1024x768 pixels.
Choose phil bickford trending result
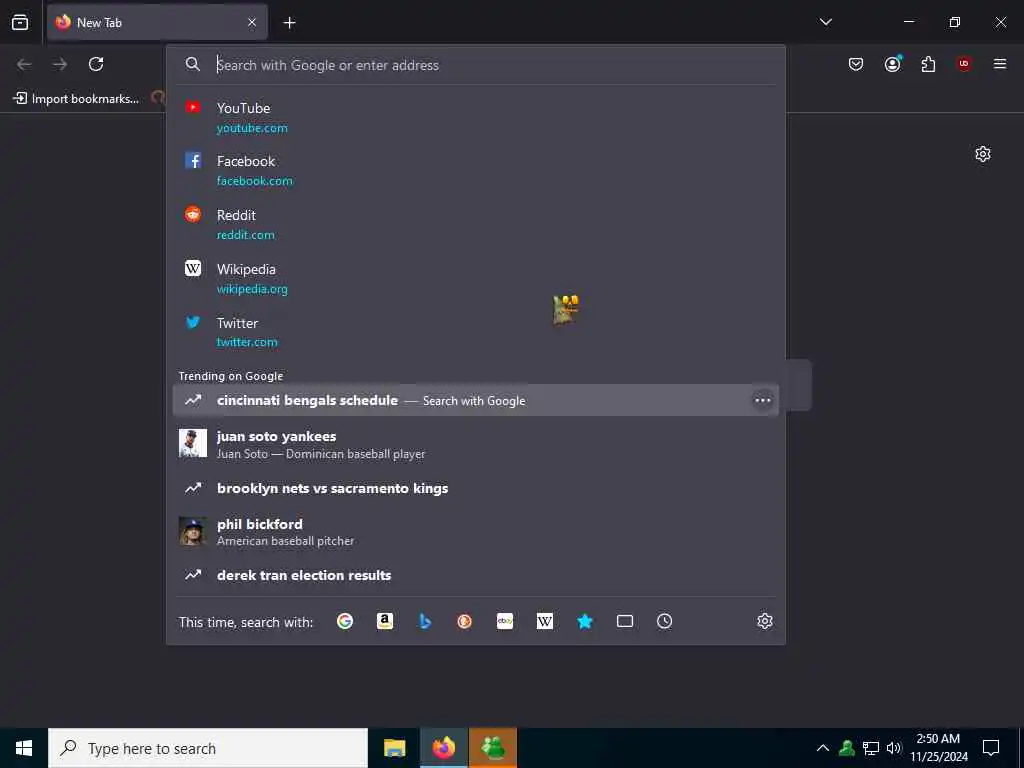(475, 532)
